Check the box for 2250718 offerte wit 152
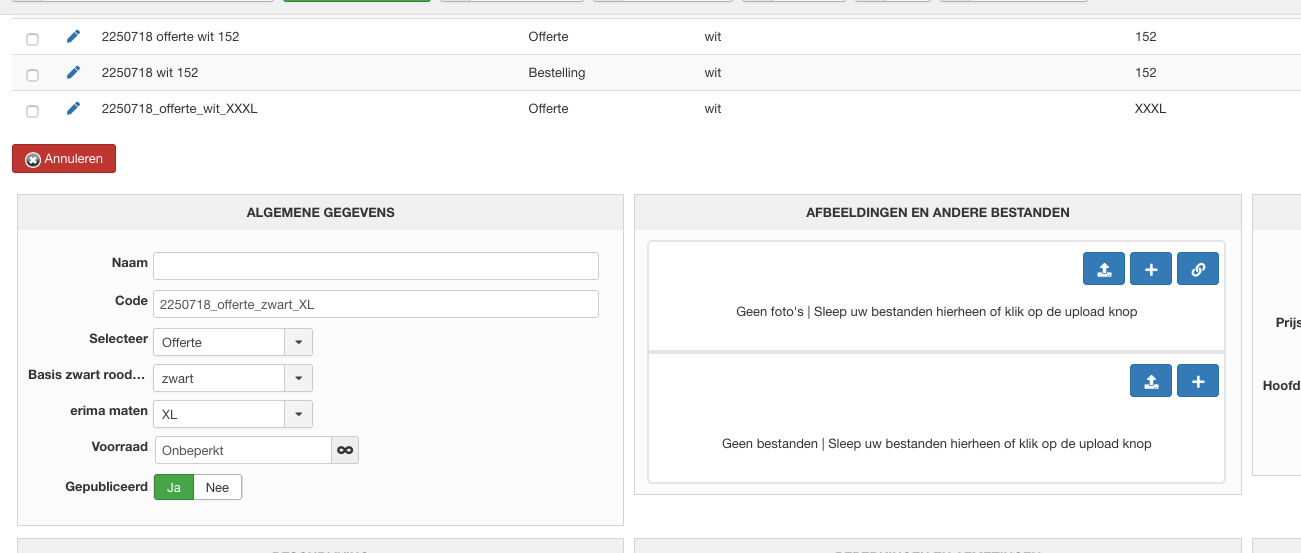This screenshot has height=553, width=1301. (x=33, y=39)
